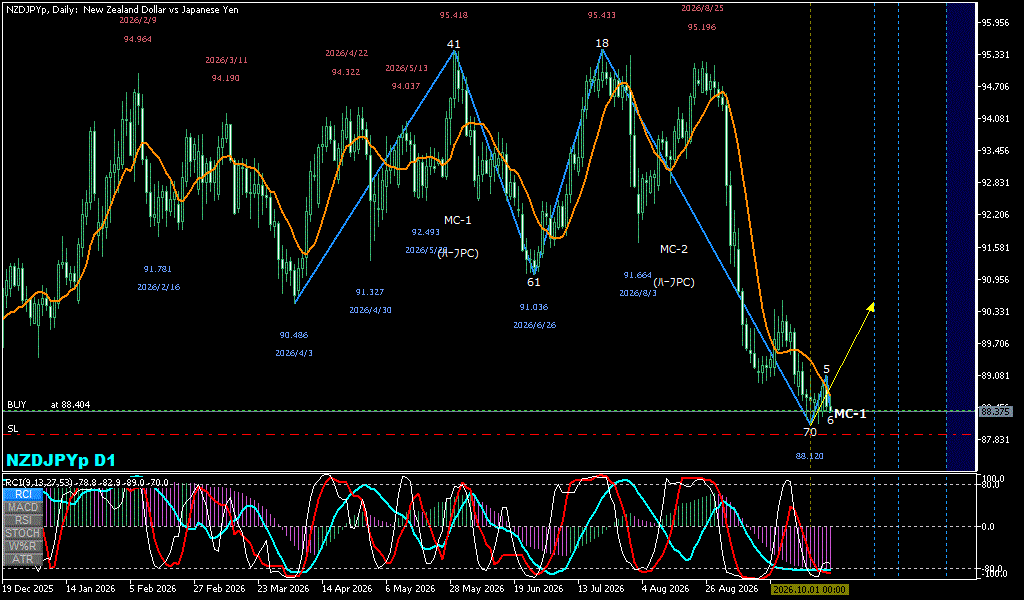This screenshot has width=1024, height=600.
Task: Select the 2026/5/13 date label
Action: [x=406, y=68]
